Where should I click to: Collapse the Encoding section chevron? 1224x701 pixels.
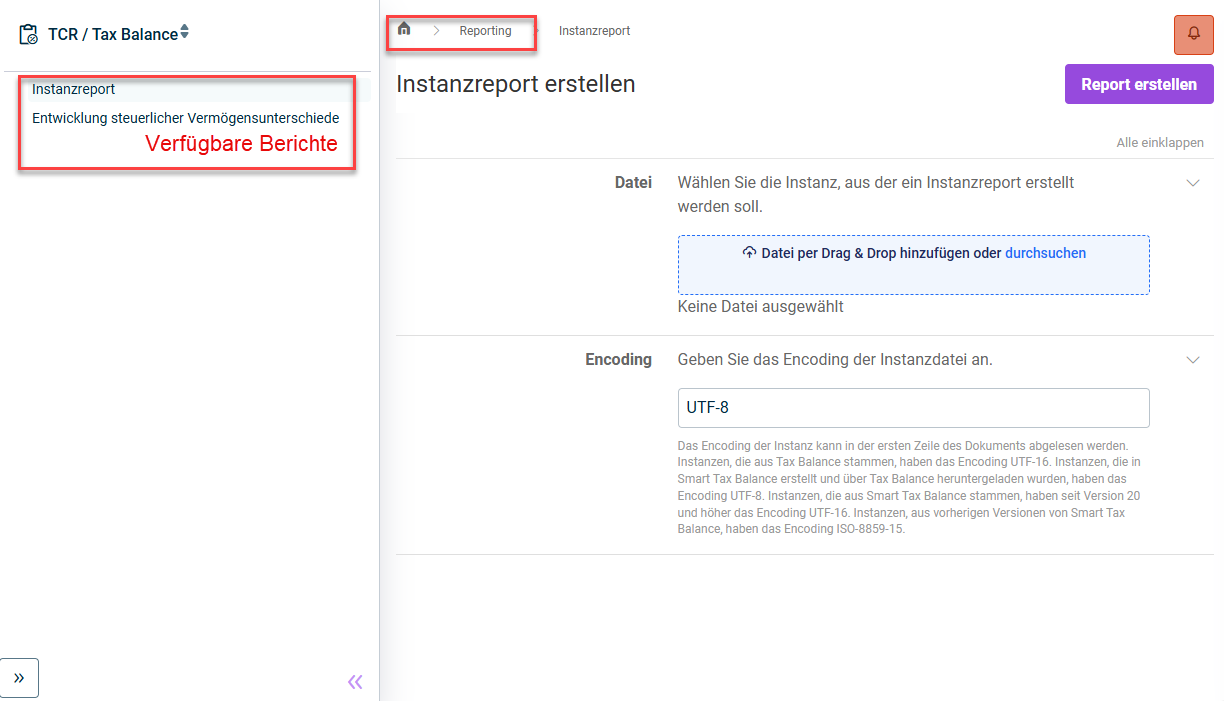pyautogui.click(x=1192, y=360)
